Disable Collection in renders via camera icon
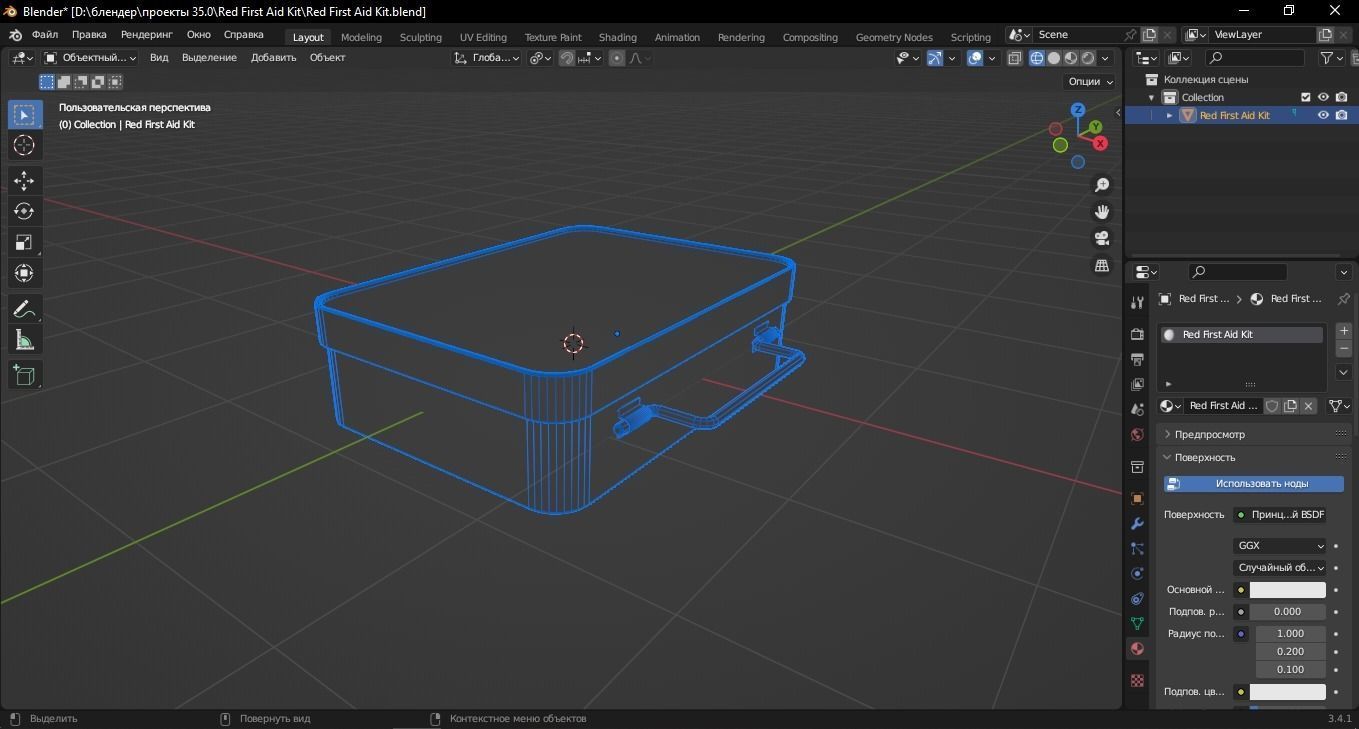The width and height of the screenshot is (1359, 729). click(x=1341, y=97)
